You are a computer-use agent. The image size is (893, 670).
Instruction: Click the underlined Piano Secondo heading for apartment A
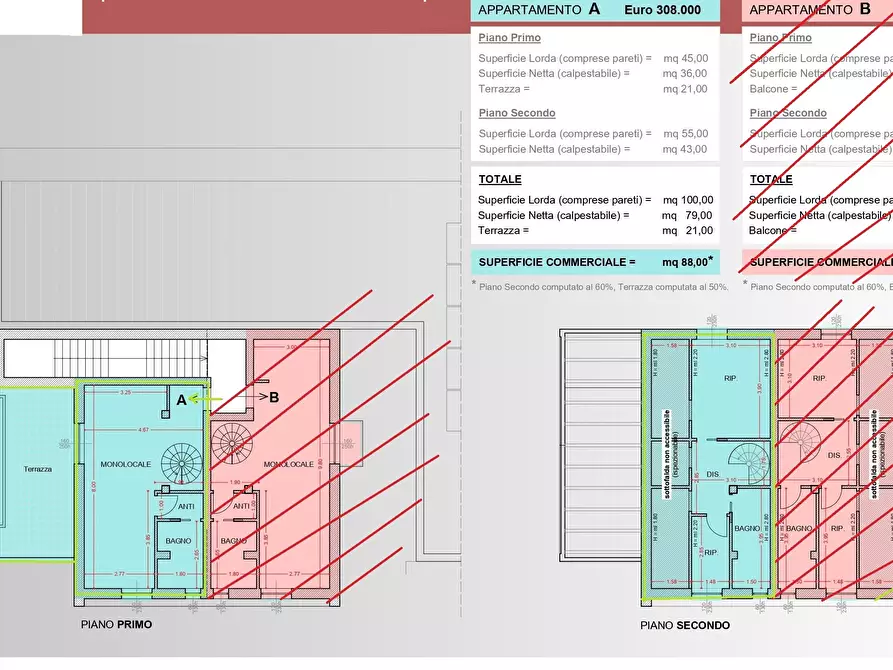[x=516, y=113]
